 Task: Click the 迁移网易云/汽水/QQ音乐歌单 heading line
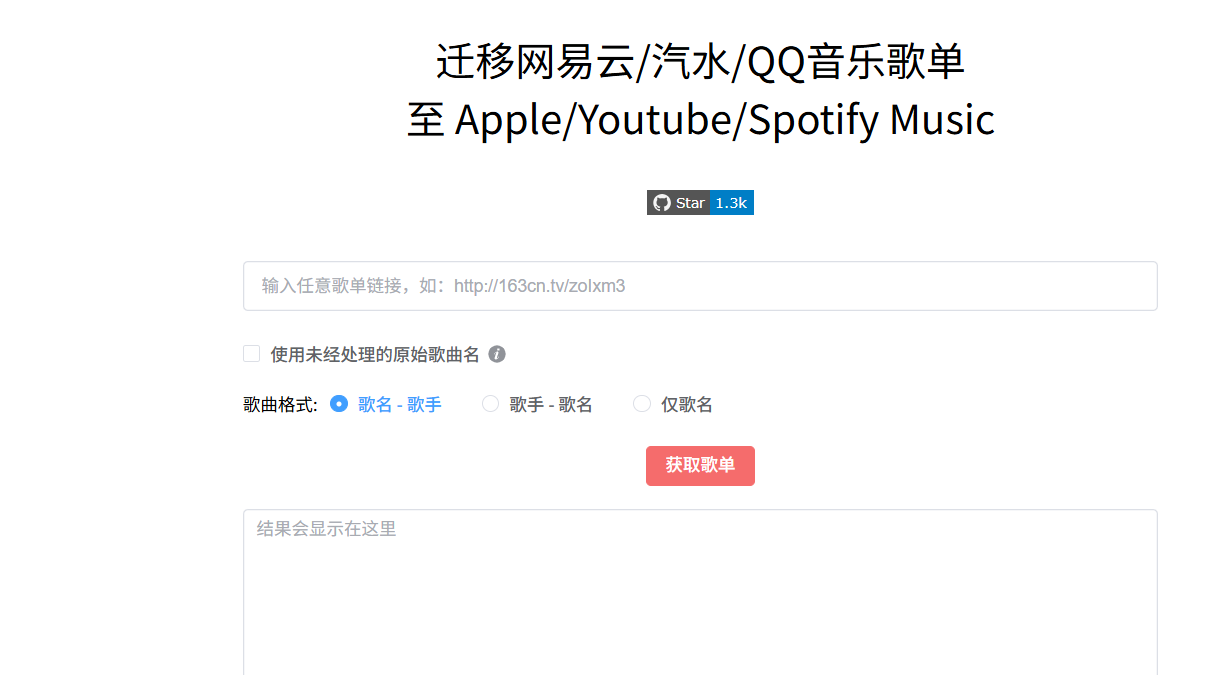[700, 62]
